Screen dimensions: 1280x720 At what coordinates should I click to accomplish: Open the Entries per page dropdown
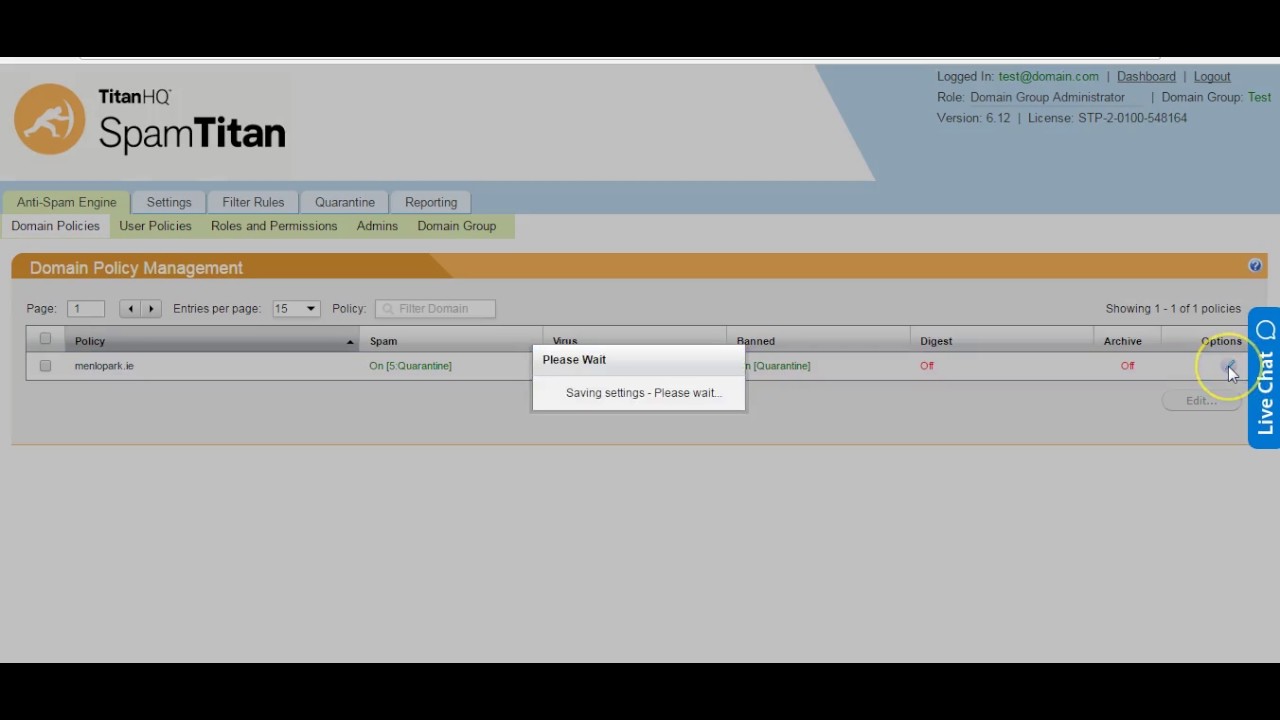point(296,308)
